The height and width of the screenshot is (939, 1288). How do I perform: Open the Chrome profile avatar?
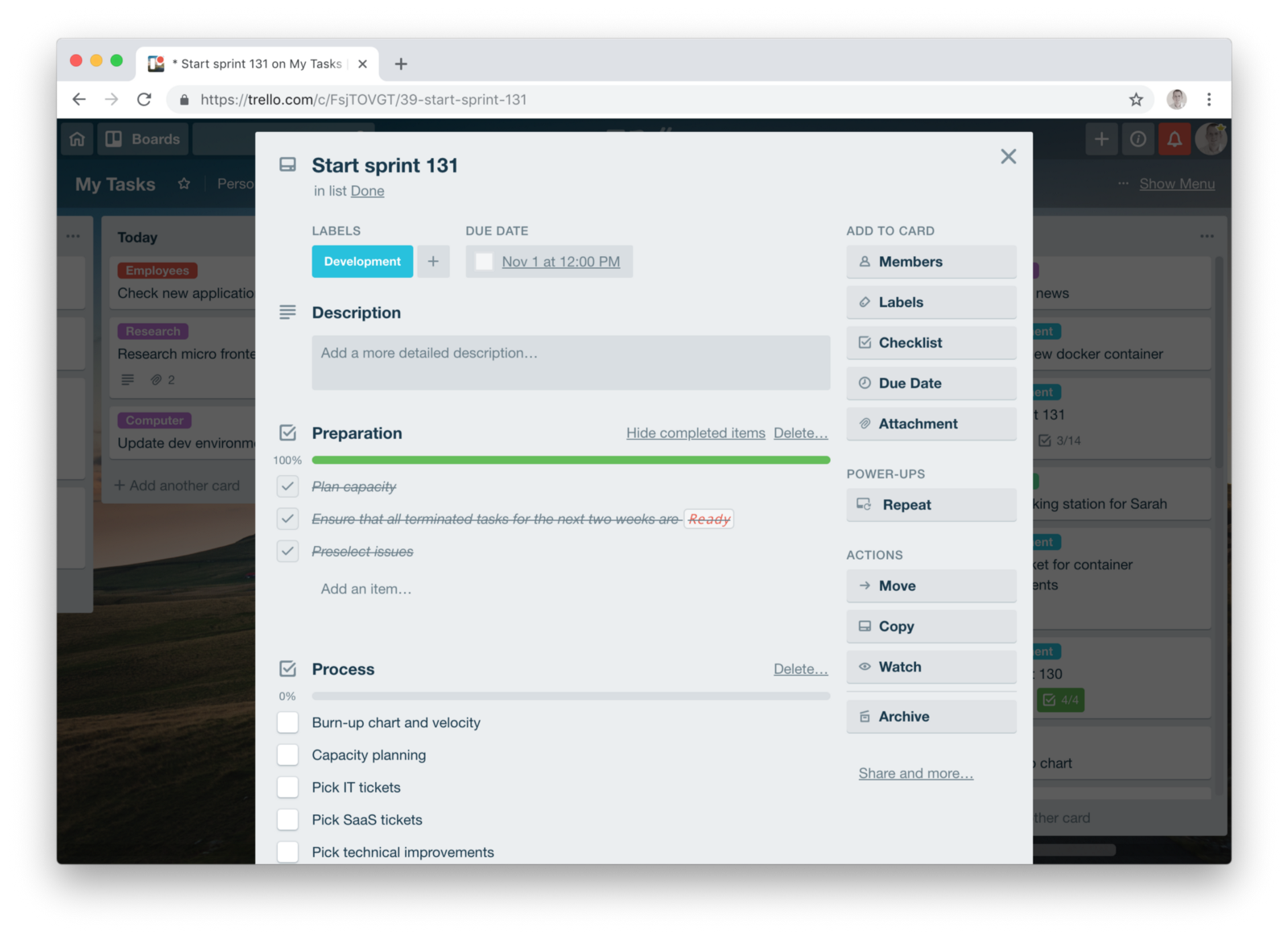(1177, 99)
